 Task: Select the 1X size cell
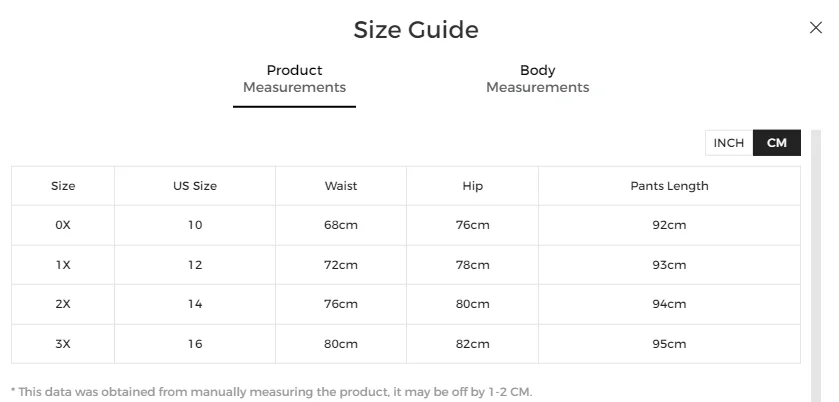pyautogui.click(x=63, y=265)
